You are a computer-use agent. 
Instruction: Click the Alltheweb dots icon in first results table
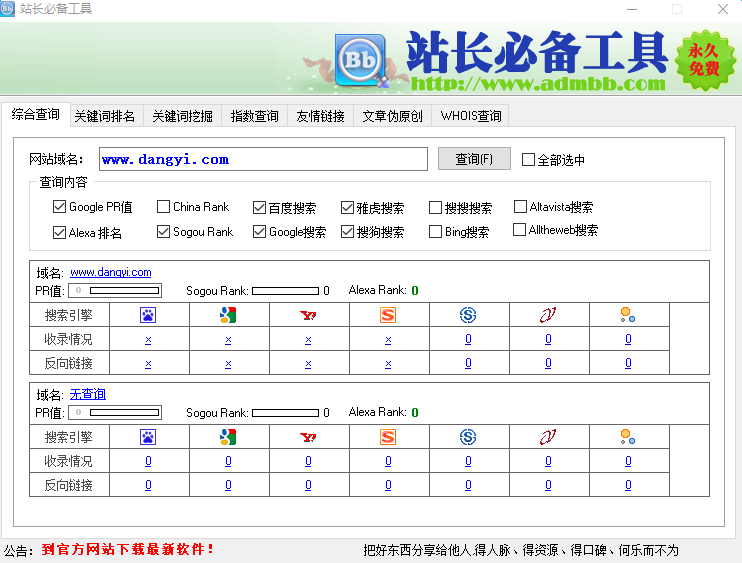coord(628,315)
